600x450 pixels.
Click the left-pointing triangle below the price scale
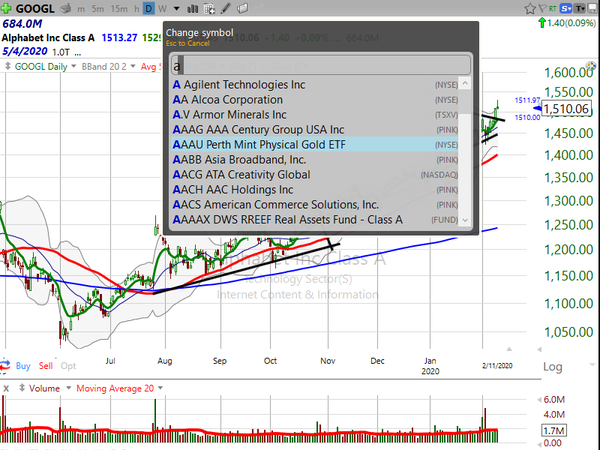pyautogui.click(x=539, y=349)
